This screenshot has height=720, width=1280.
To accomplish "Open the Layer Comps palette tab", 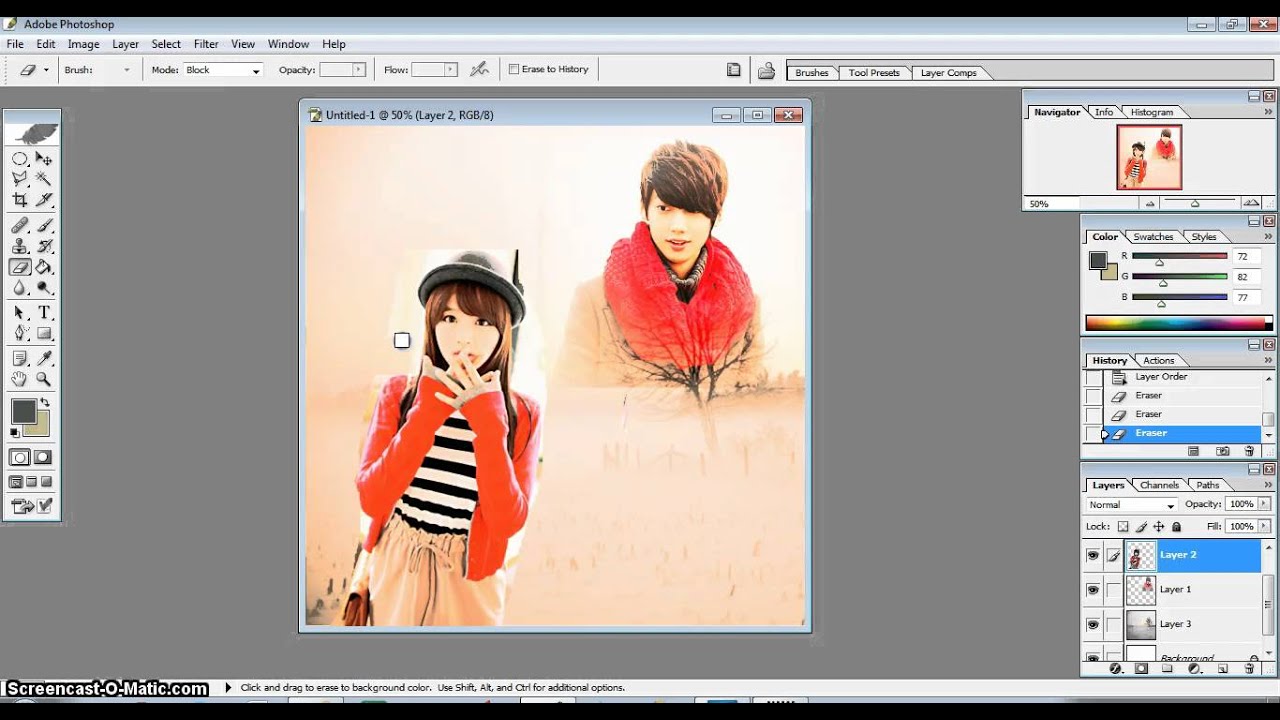I will click(x=948, y=73).
